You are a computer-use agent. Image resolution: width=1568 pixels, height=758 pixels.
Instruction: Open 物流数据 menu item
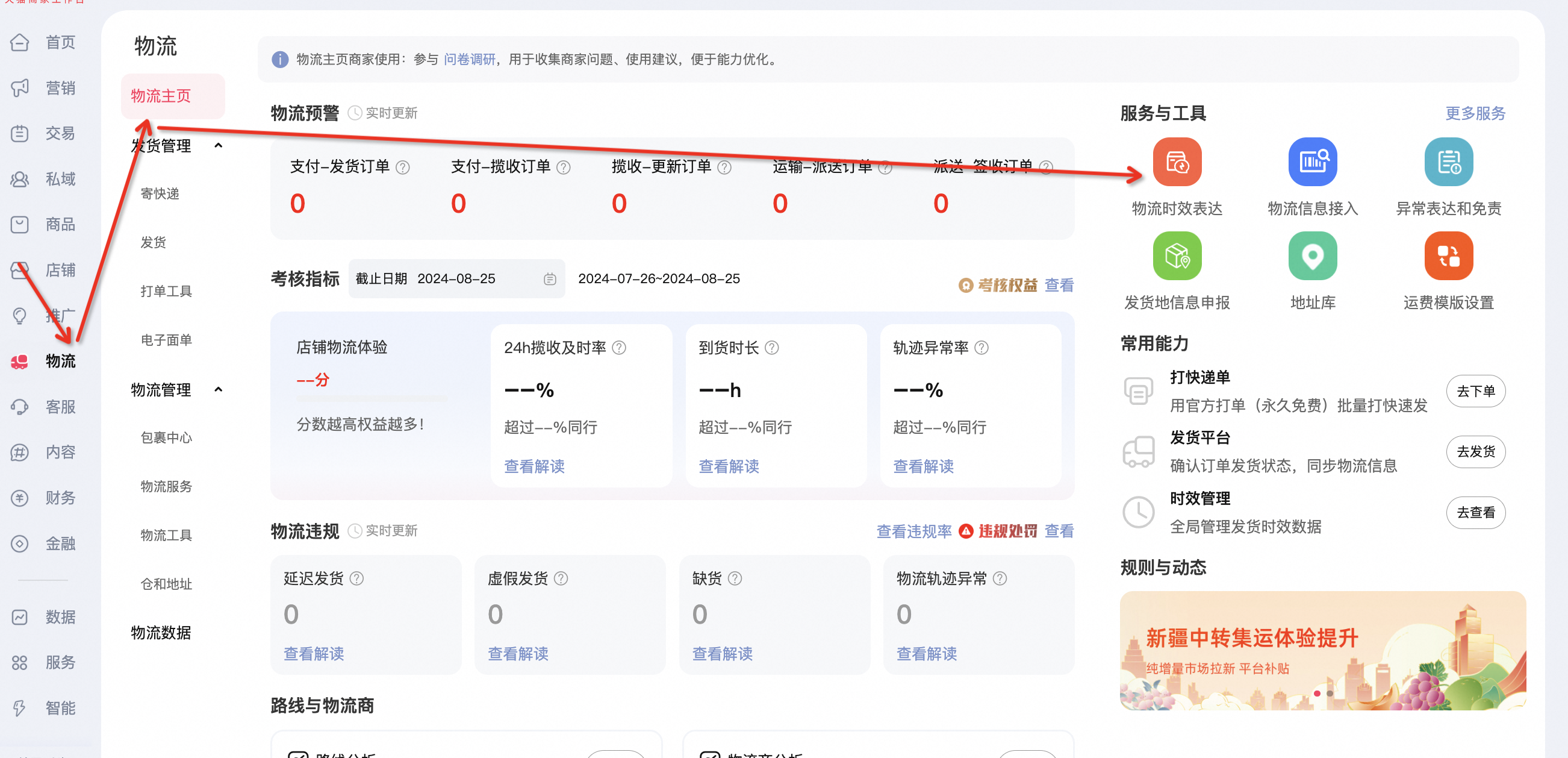(161, 632)
